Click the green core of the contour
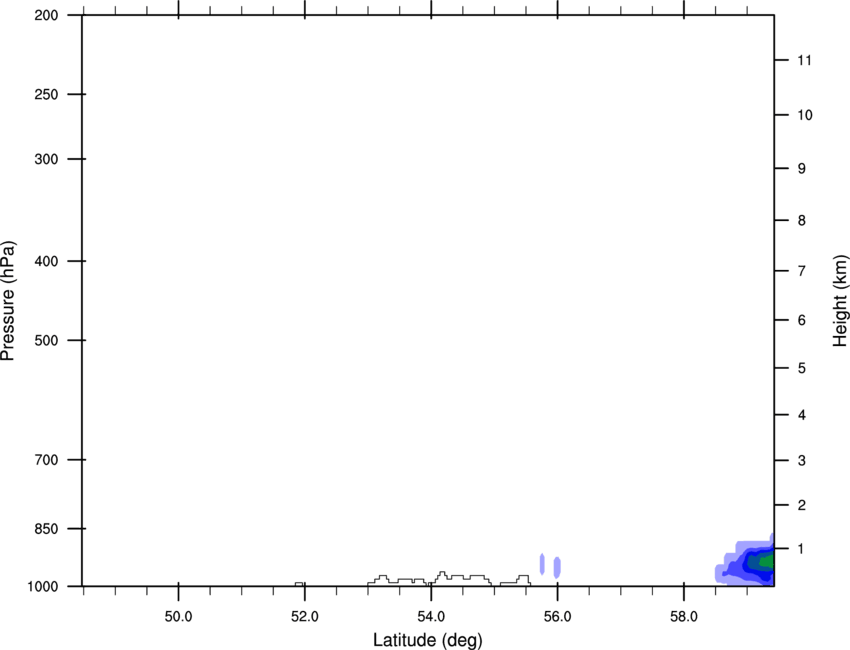Screen dimensions: 850x650 pyautogui.click(x=767, y=562)
